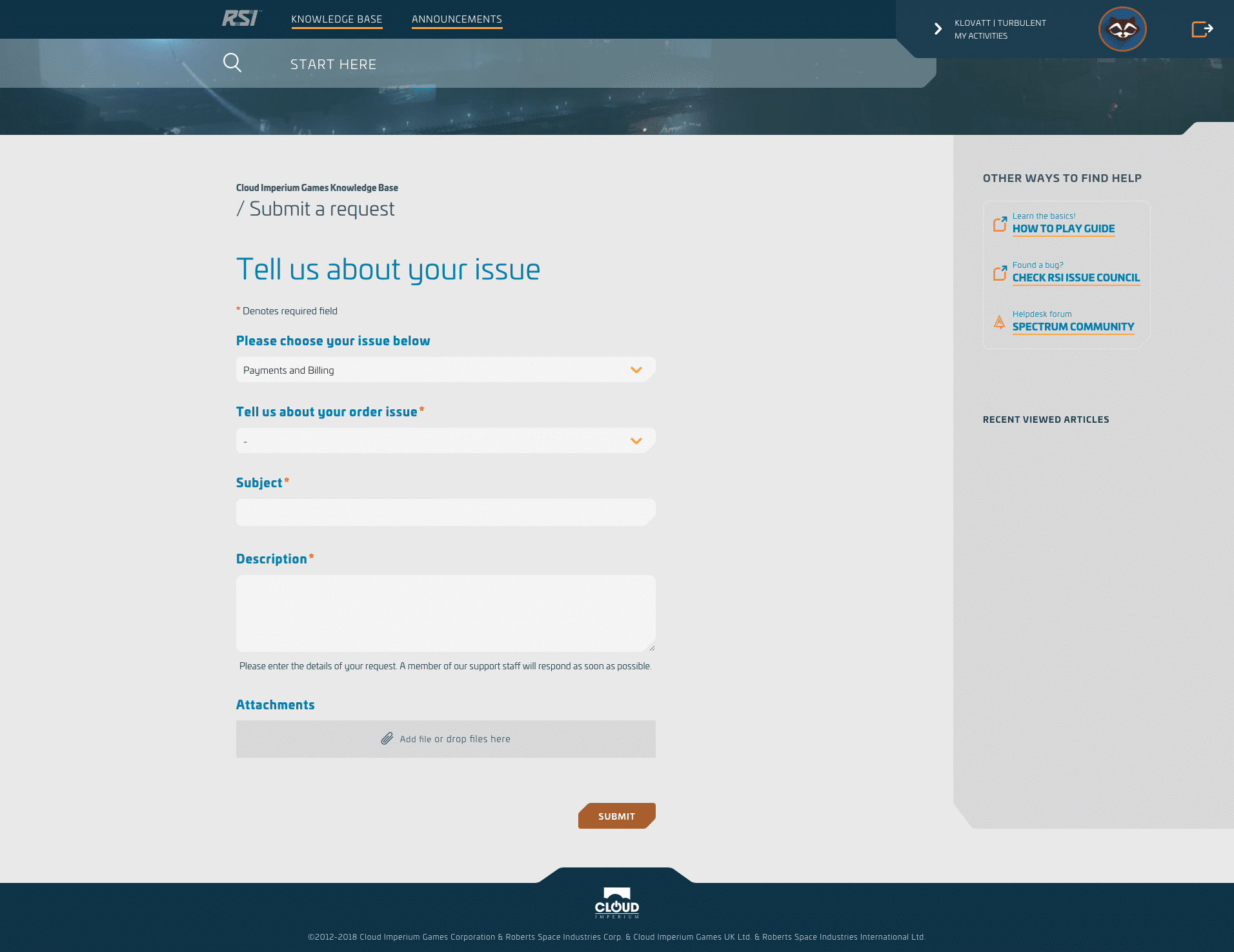Click the Cloud Imperium footer logo
The width and height of the screenshot is (1234, 952).
[x=617, y=903]
